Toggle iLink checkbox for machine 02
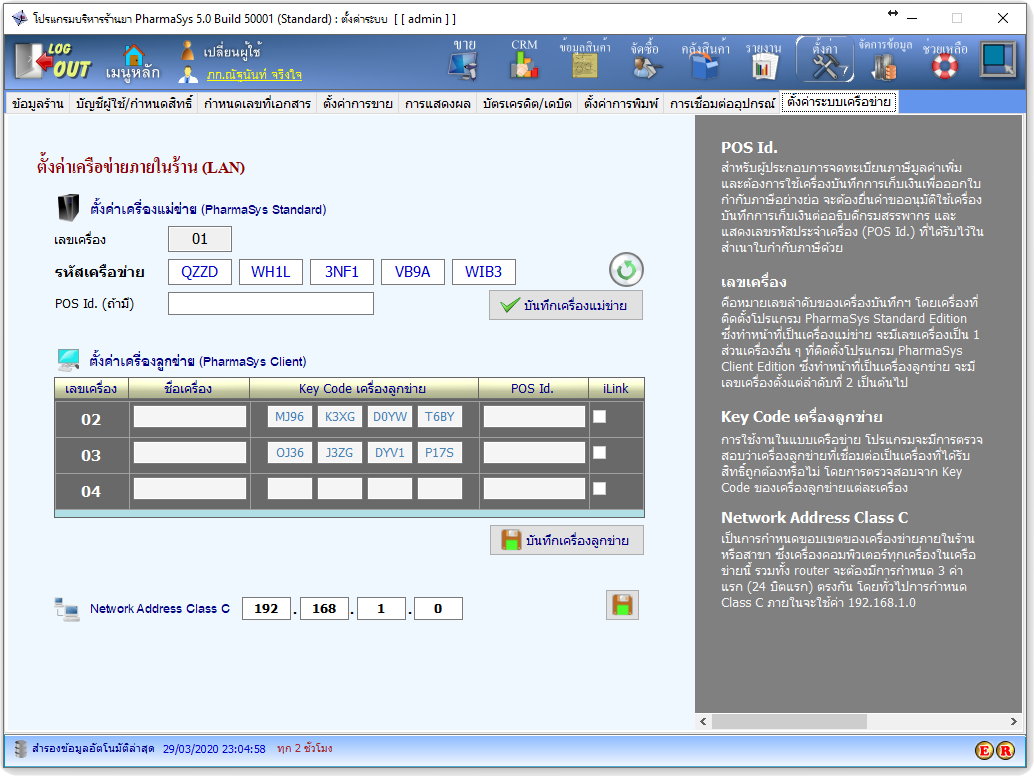Viewport: 1034px width, 776px height. click(599, 417)
